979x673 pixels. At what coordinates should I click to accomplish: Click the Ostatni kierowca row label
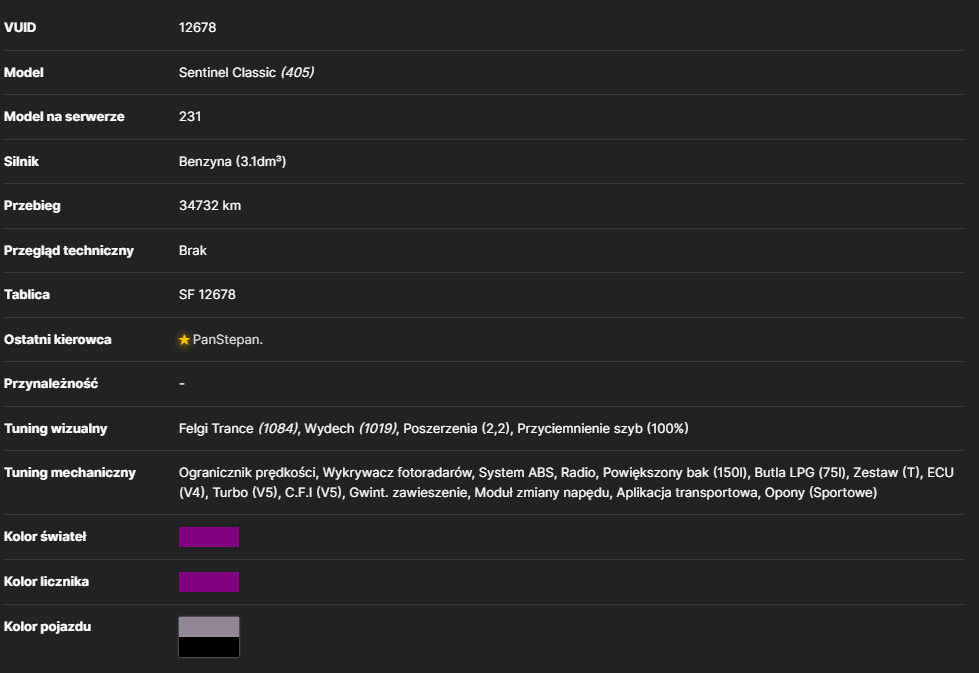coord(57,340)
